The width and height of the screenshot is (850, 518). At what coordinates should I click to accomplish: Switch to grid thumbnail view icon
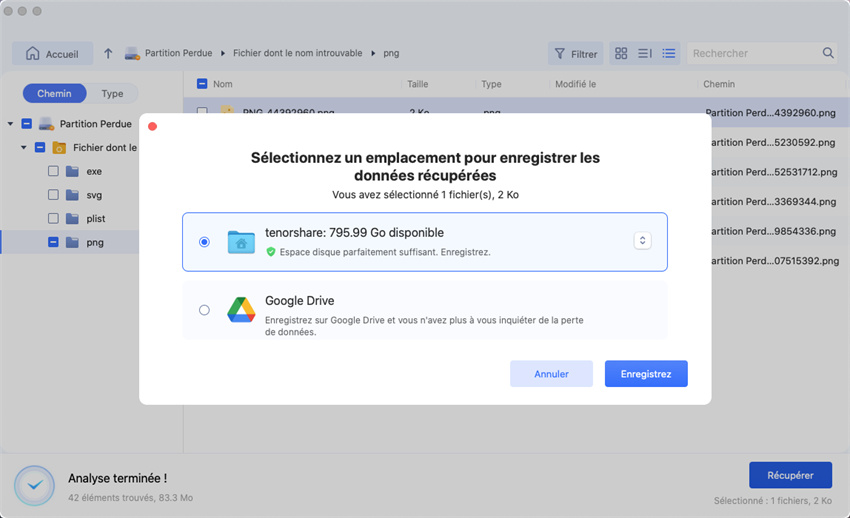click(621, 54)
